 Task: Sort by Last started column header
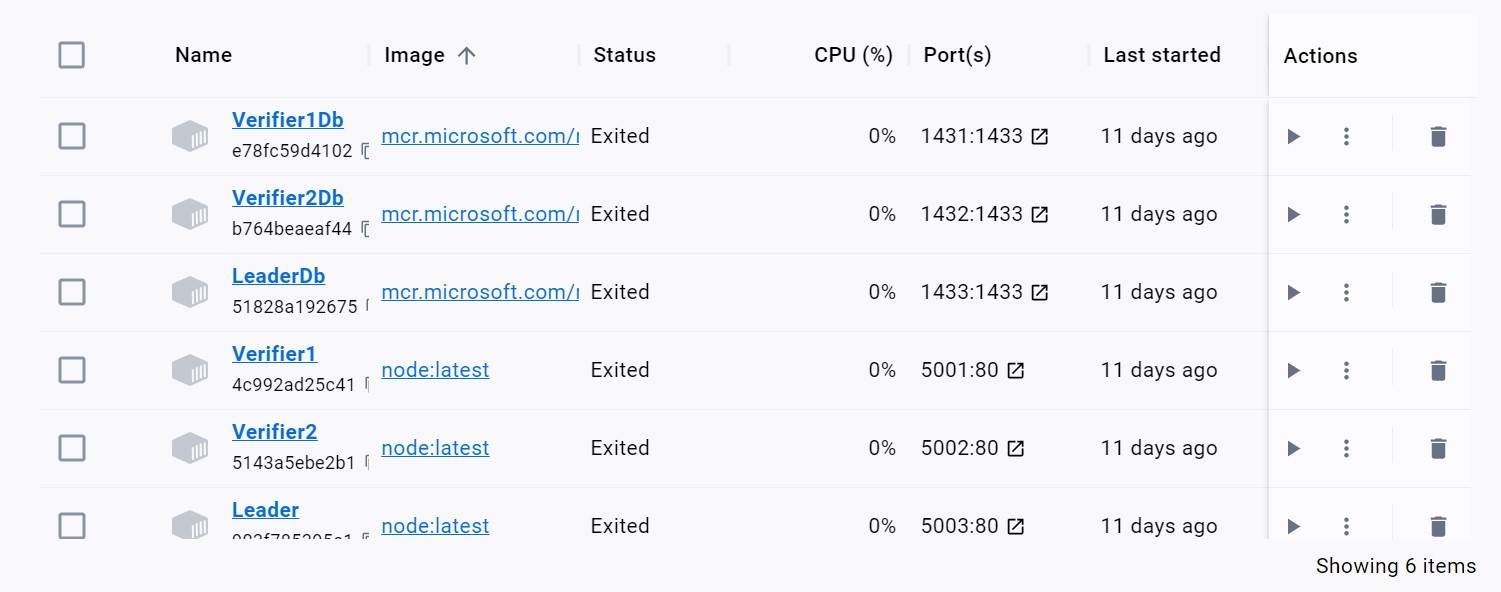pos(1161,55)
